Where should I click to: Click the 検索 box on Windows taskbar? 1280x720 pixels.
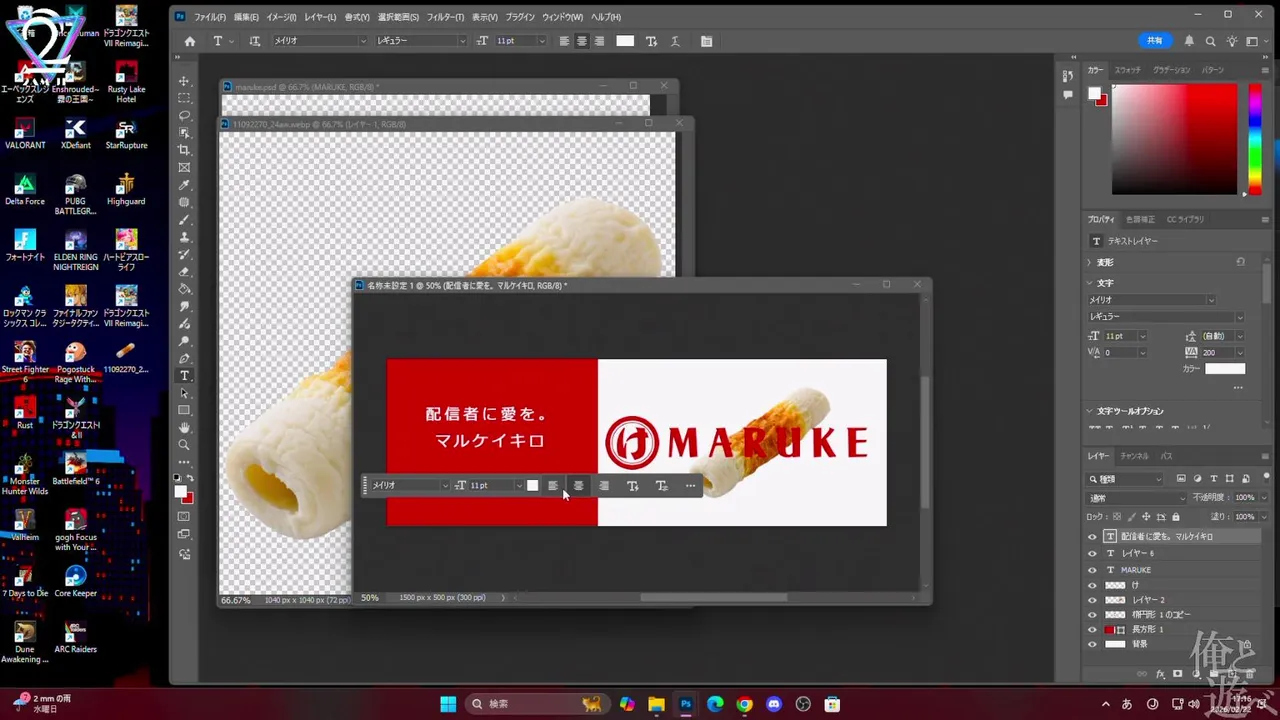tap(536, 704)
